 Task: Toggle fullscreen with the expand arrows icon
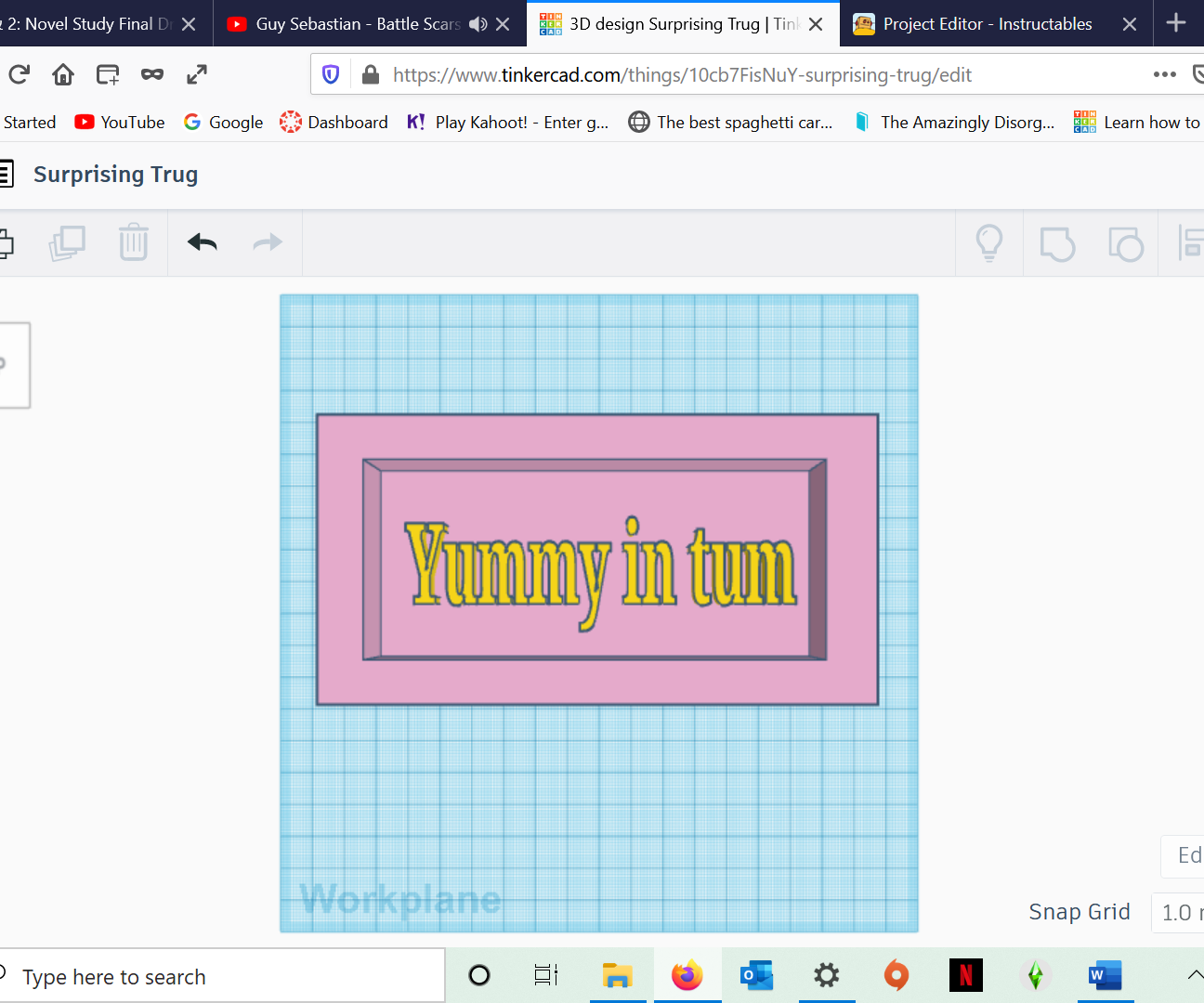197,74
